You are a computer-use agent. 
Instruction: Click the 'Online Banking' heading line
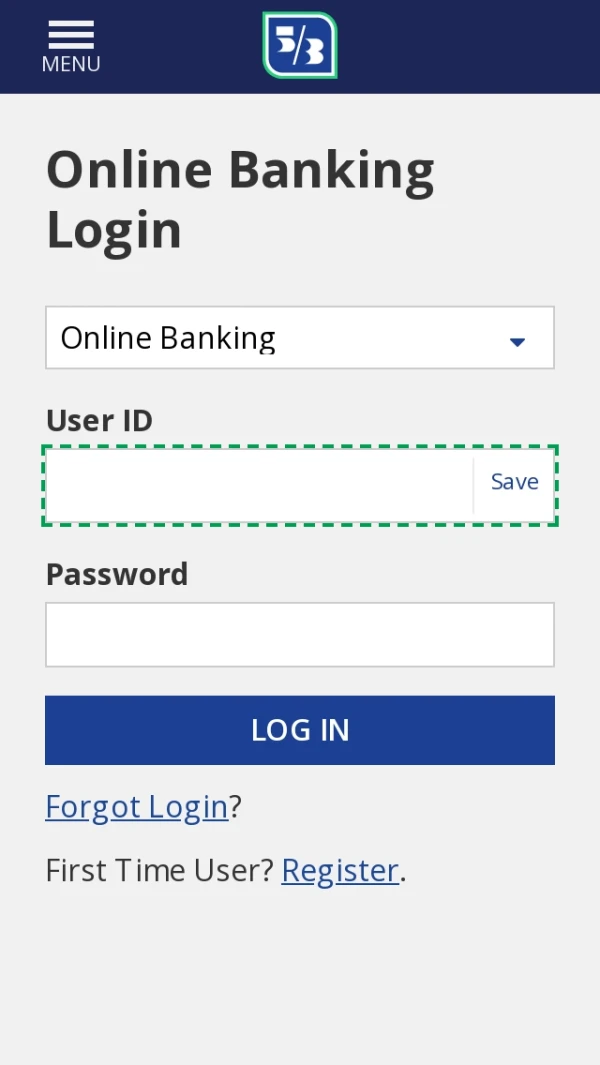point(240,170)
